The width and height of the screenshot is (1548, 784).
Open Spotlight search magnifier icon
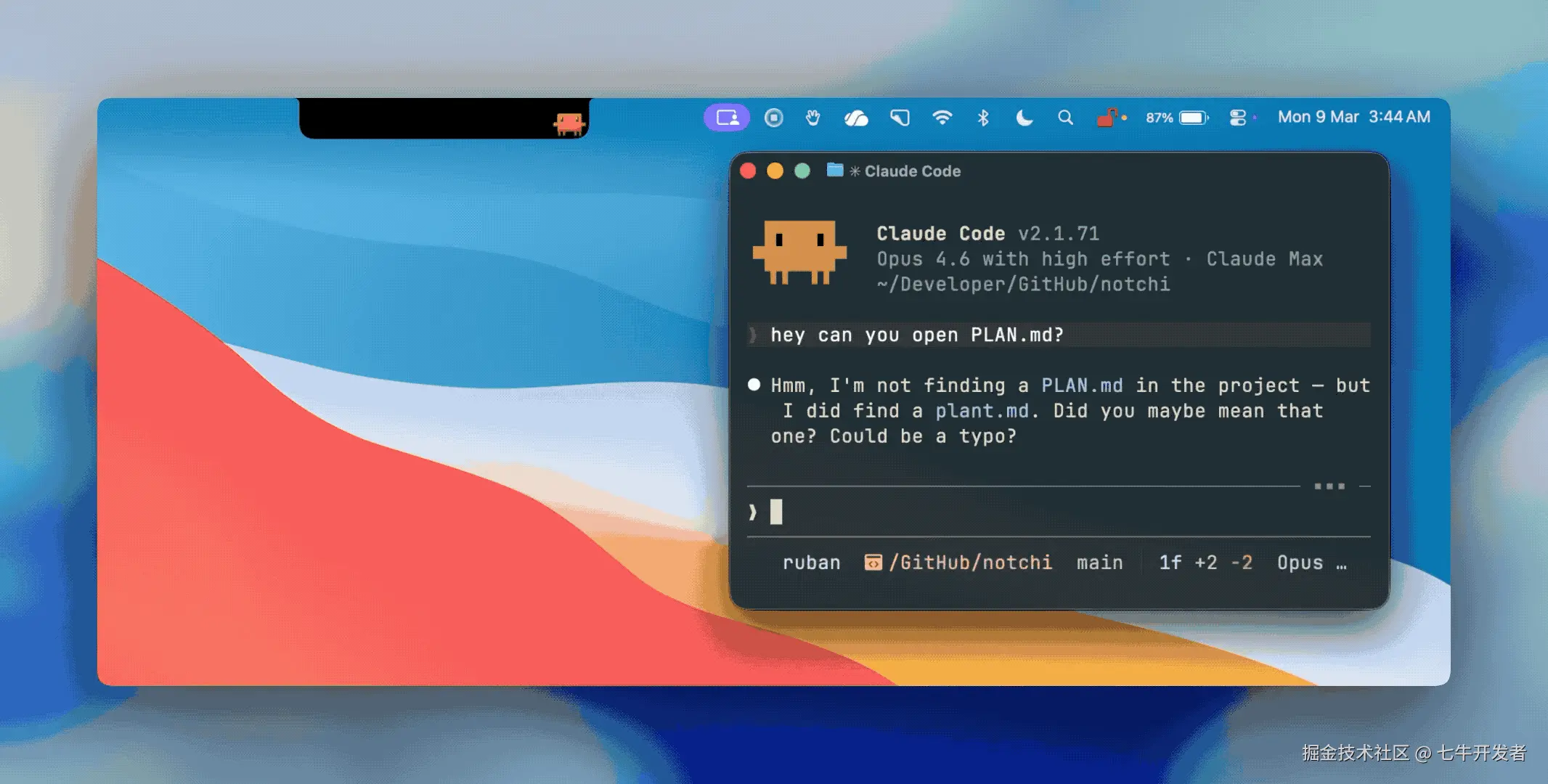coord(1065,118)
